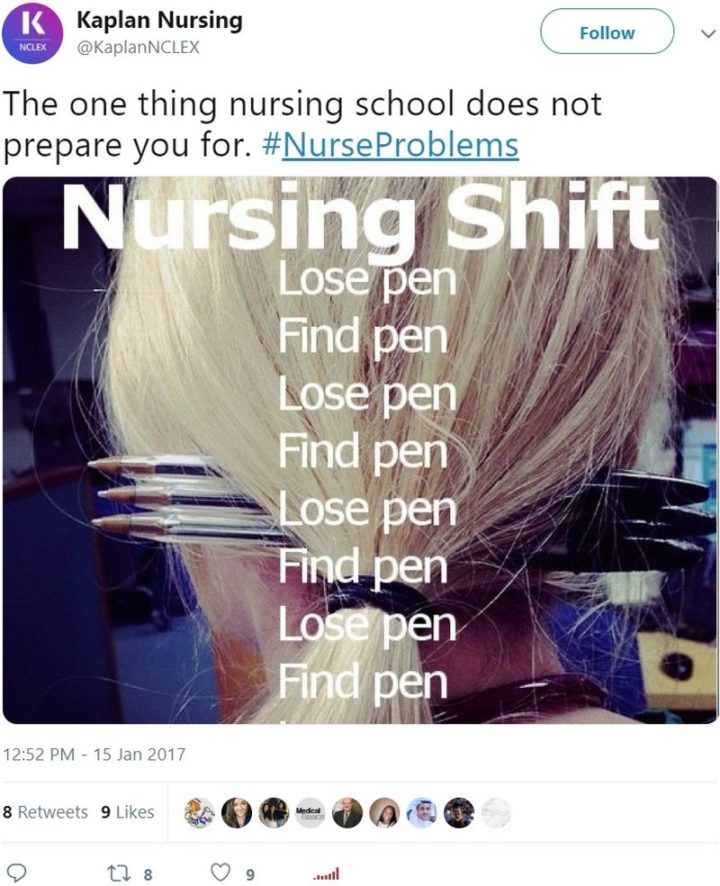Click the retweet count number 8
The width and height of the screenshot is (720, 886).
click(148, 875)
